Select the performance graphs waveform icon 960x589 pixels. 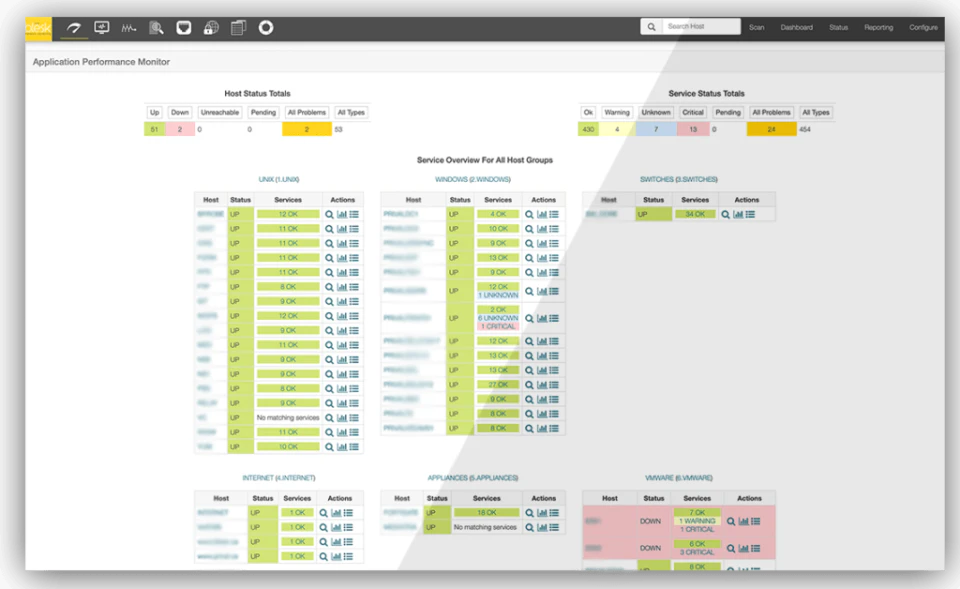pyautogui.click(x=127, y=27)
